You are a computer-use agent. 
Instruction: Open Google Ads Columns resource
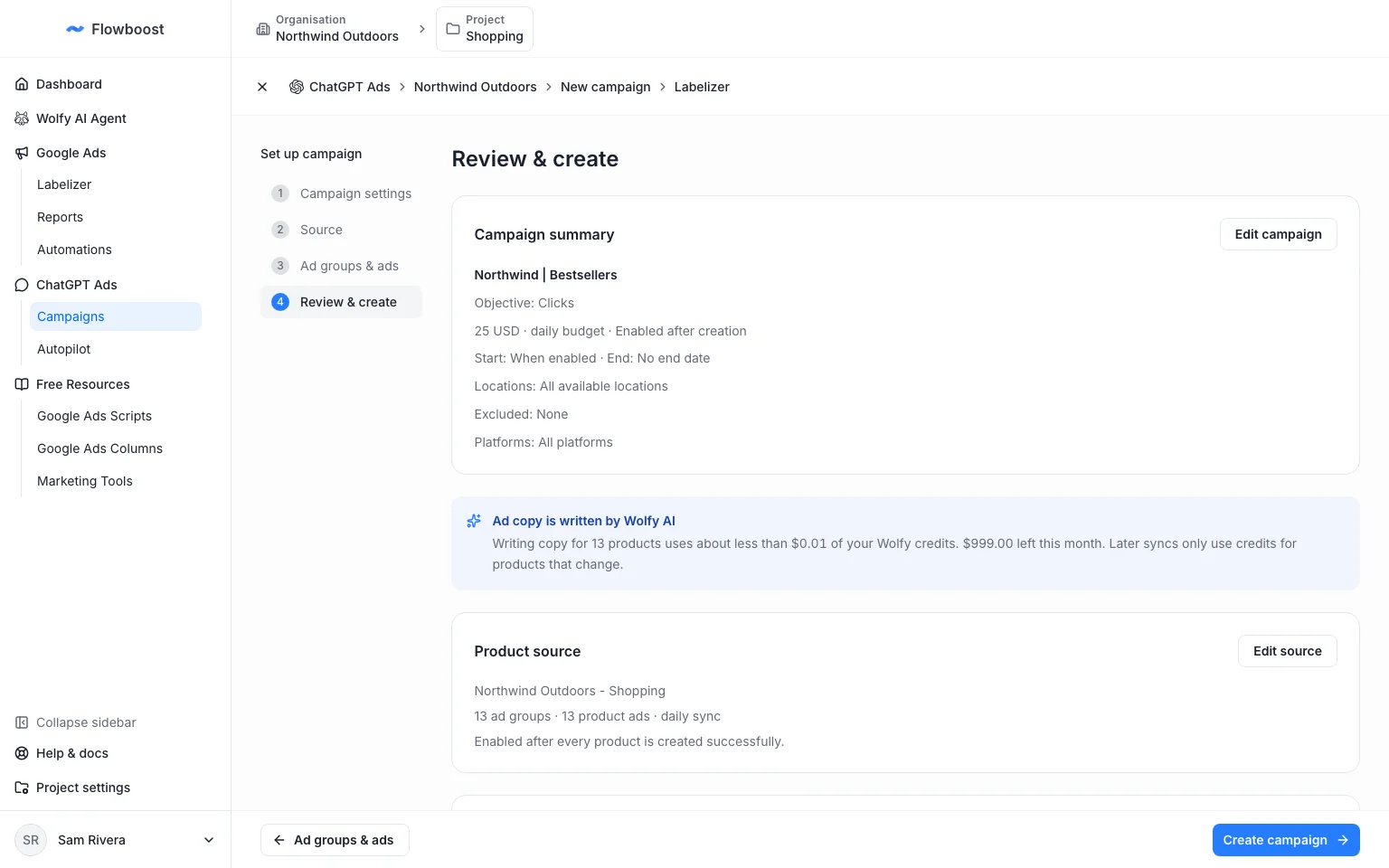pos(115,448)
